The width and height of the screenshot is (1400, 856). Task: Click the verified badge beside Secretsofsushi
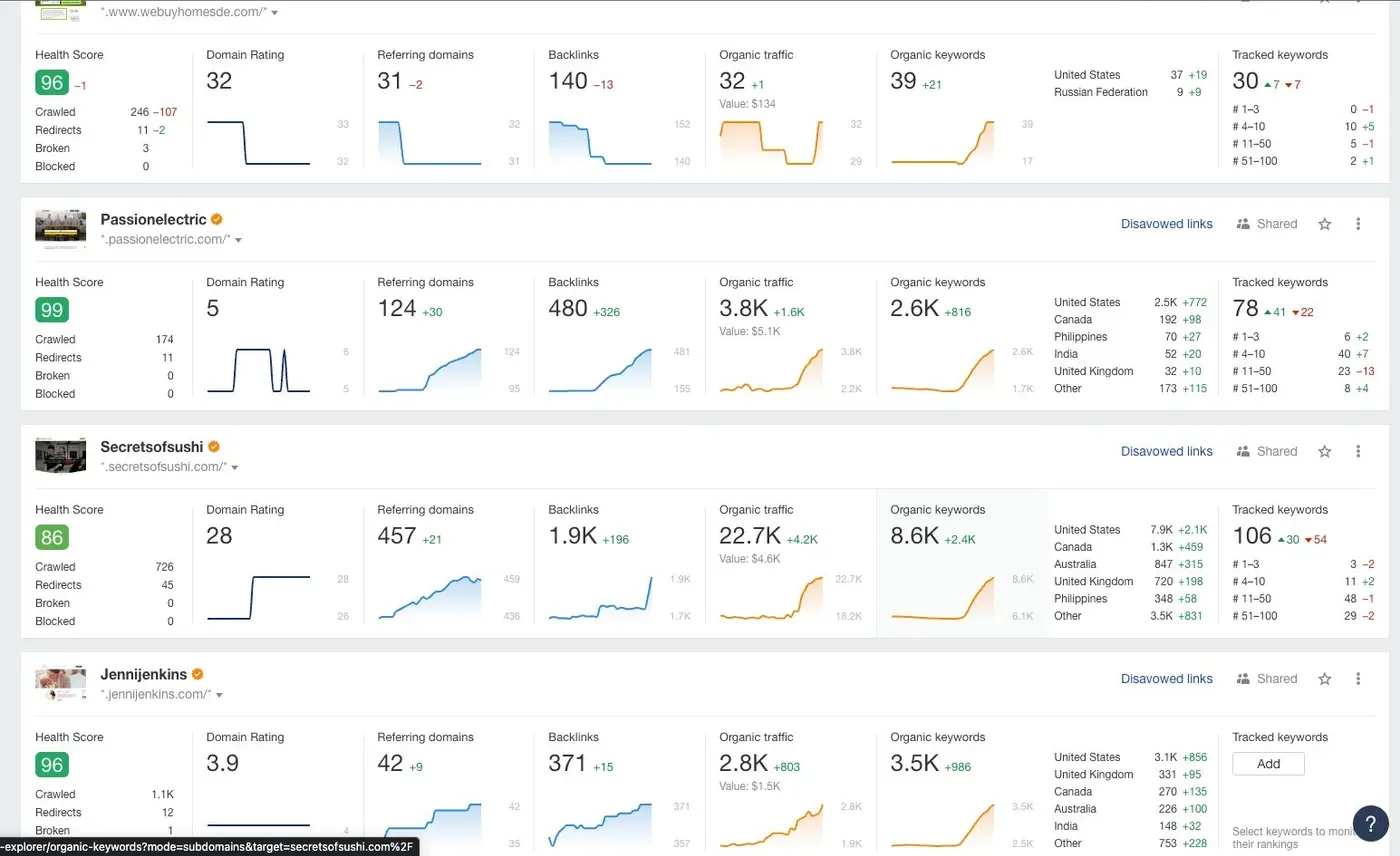(214, 447)
